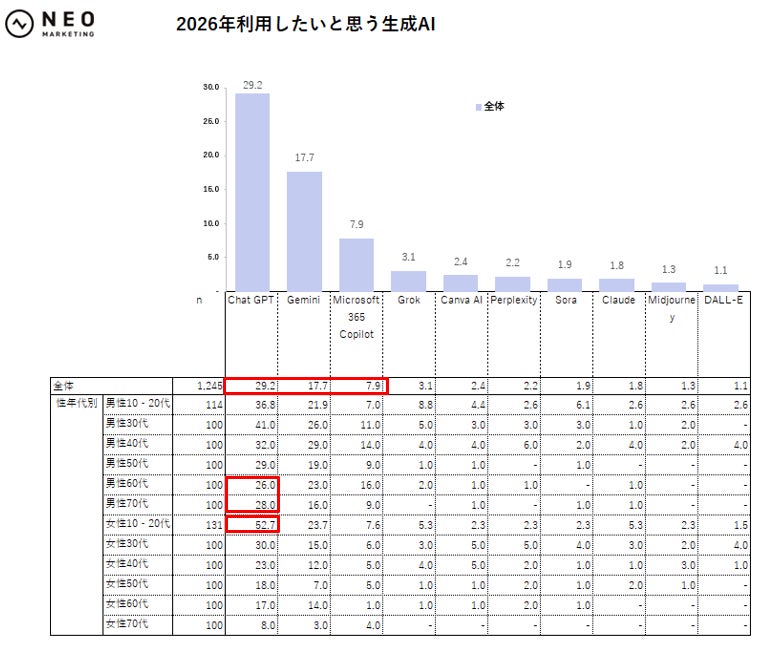Screen dimensions: 767x649
Task: Click the 女性10 - 20代 row label
Action: click(138, 524)
